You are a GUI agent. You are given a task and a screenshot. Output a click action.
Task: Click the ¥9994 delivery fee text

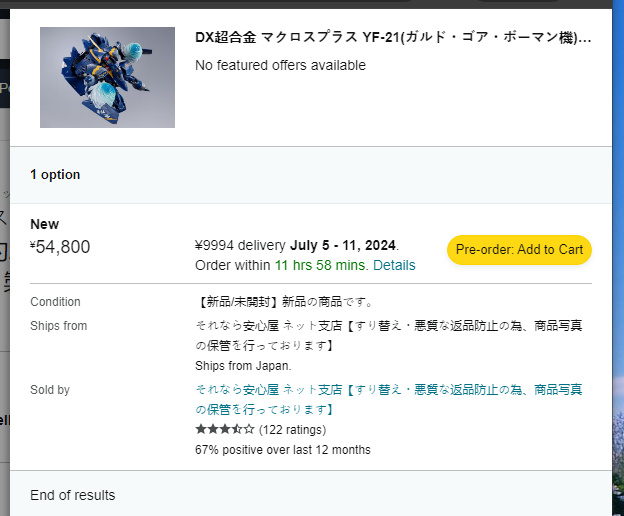[x=240, y=245]
